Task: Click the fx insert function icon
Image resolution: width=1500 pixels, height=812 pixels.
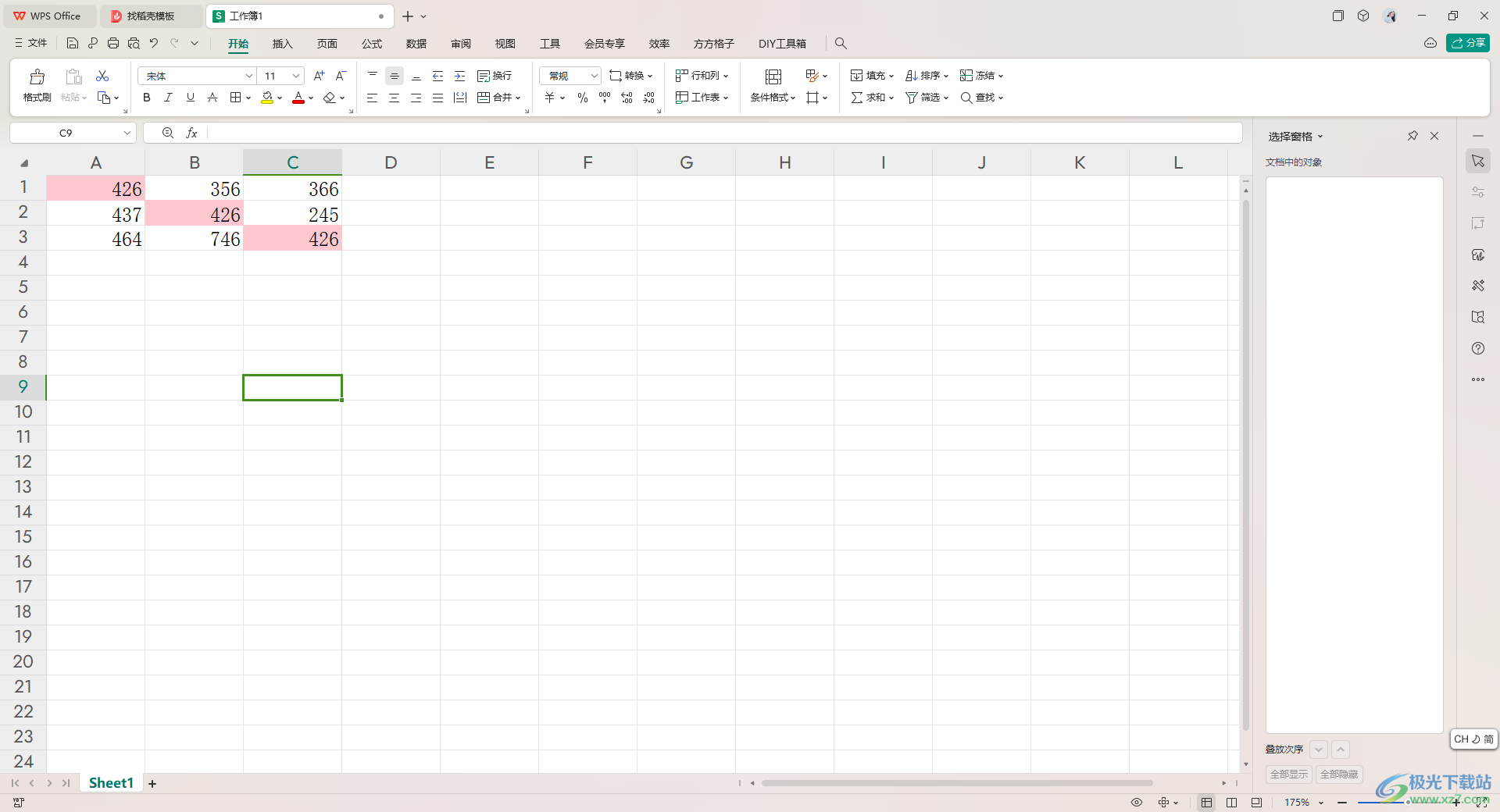Action: pyautogui.click(x=191, y=133)
